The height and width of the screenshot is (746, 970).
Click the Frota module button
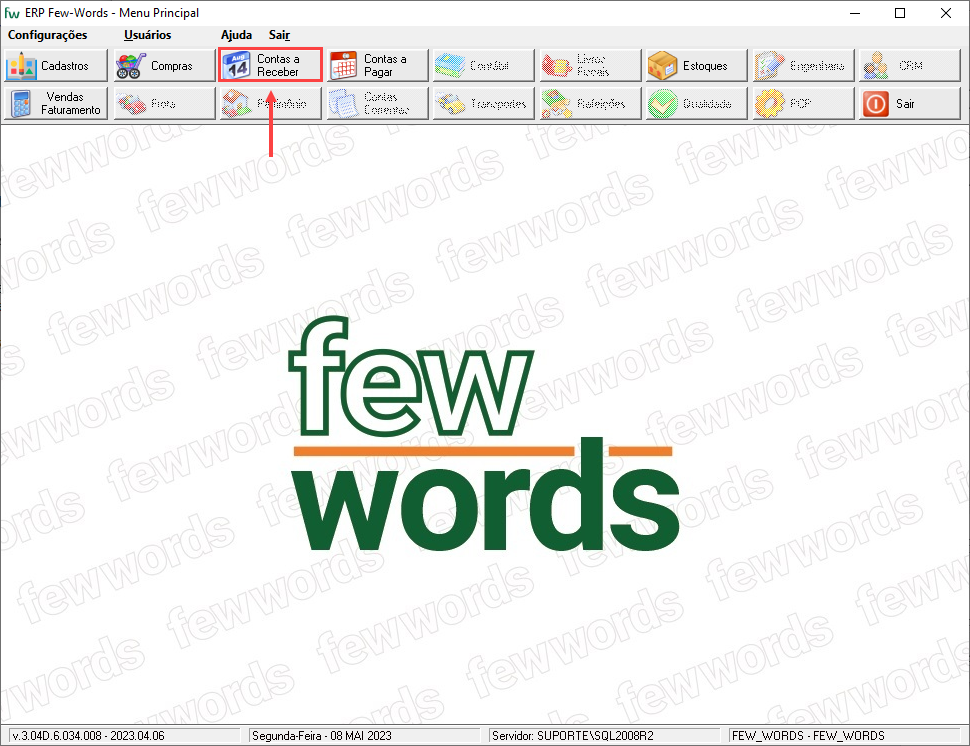[163, 103]
